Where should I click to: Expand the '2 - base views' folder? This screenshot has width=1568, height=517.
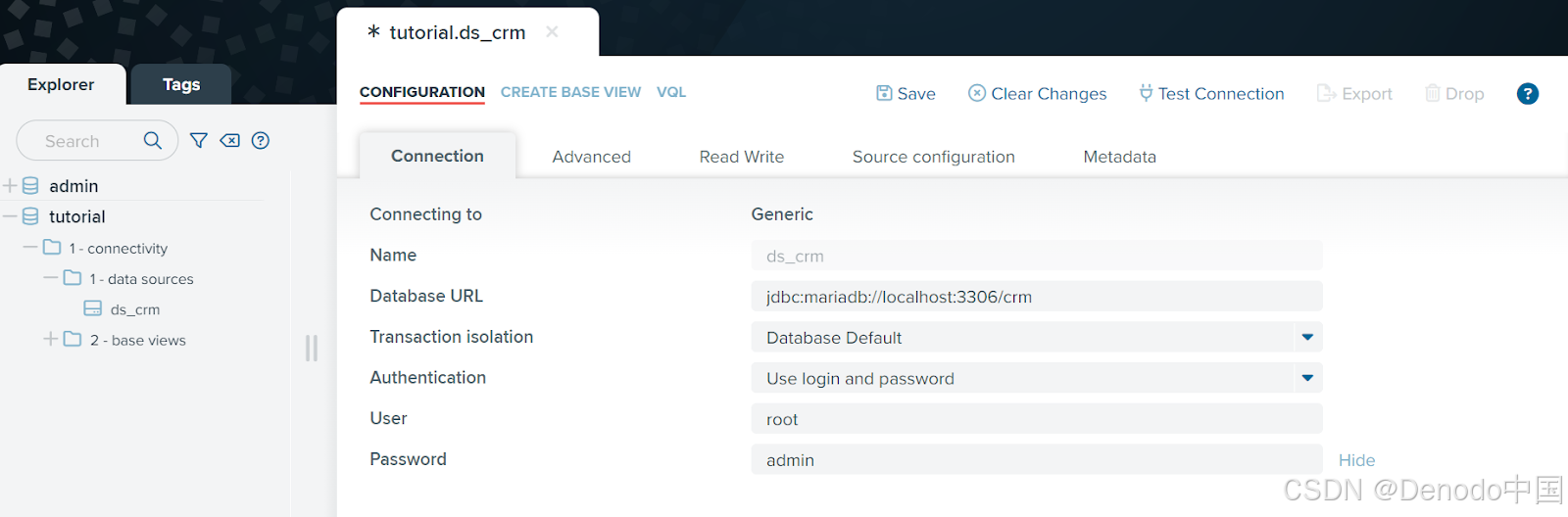tap(51, 339)
